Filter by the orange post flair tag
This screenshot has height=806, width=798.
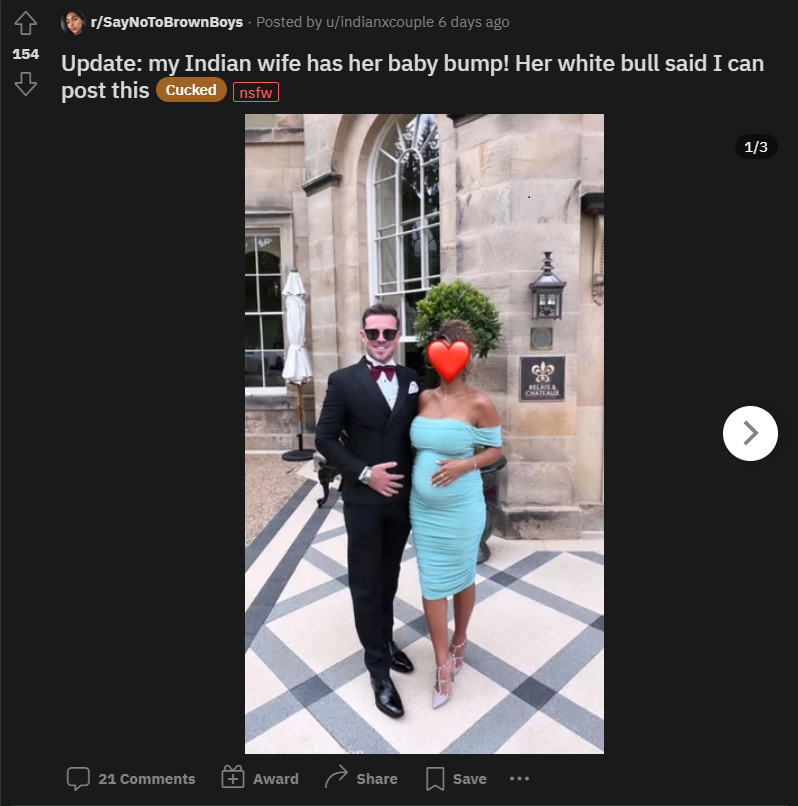191,90
